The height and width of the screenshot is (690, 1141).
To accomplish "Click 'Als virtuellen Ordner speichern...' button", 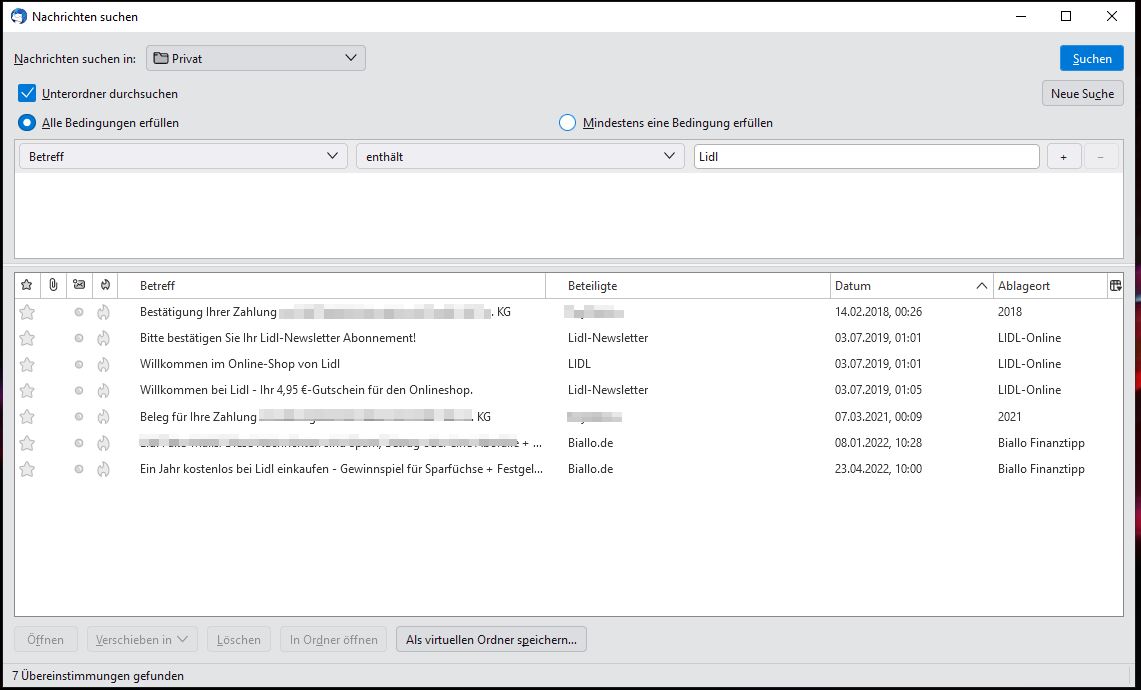I will click(x=491, y=640).
